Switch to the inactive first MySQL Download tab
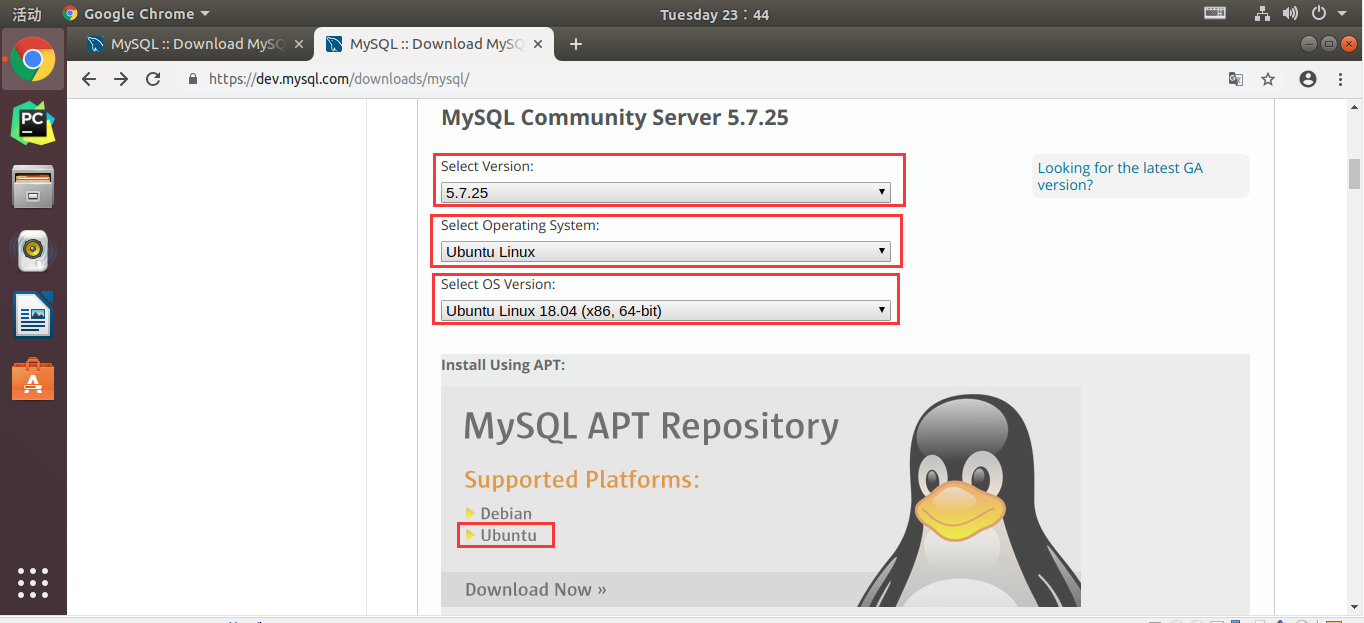1364x623 pixels. (x=190, y=44)
